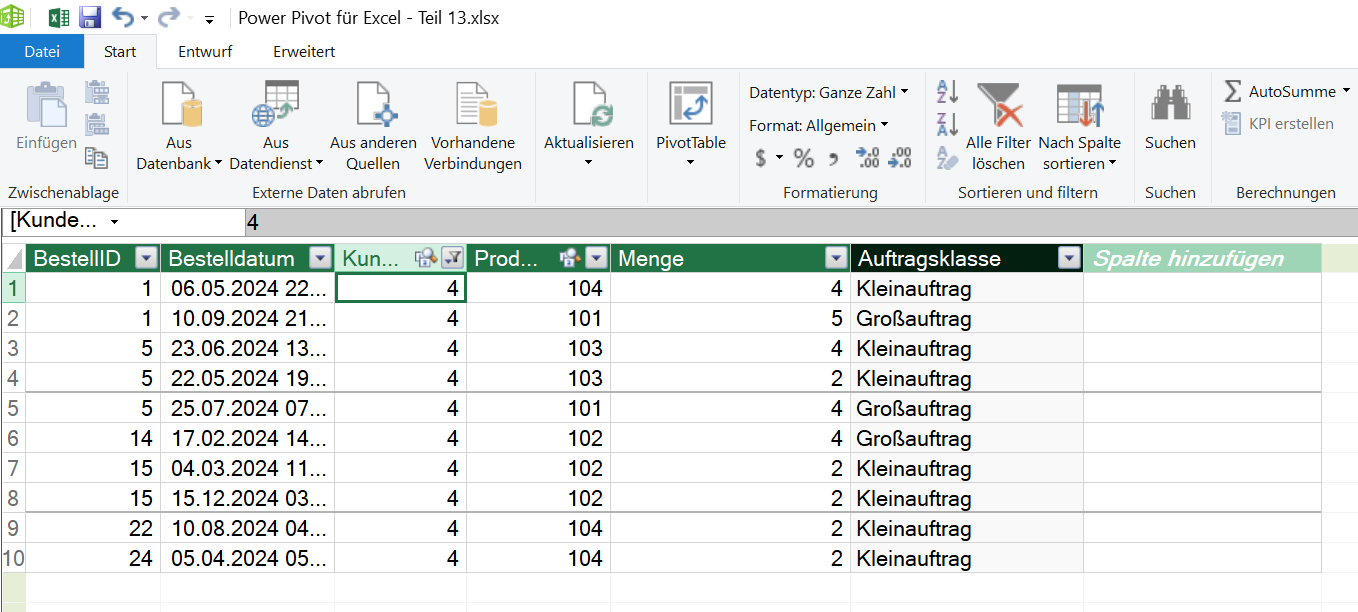
Task: Open the active filter button on Kun... column
Action: (452, 259)
